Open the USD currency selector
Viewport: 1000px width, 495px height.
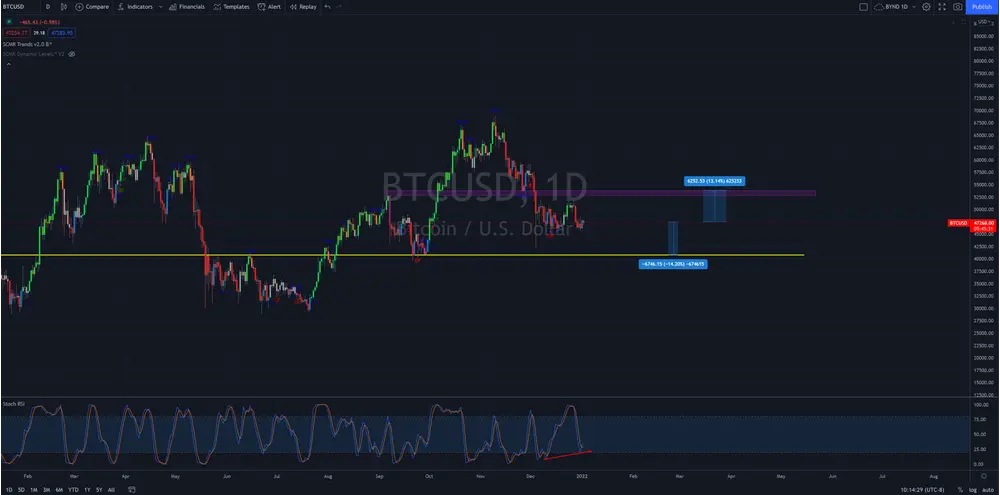(x=985, y=22)
